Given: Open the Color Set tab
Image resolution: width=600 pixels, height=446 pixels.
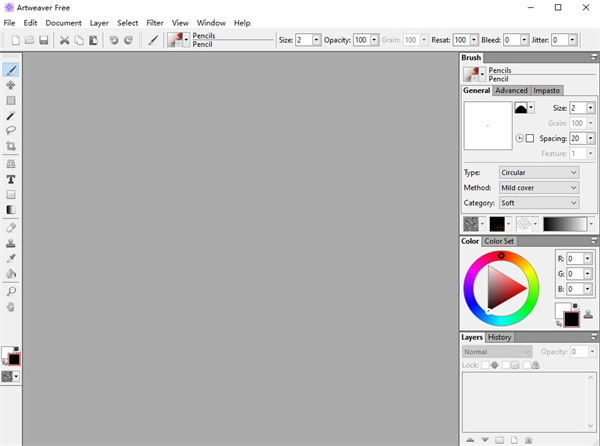Looking at the screenshot, I should click(500, 241).
